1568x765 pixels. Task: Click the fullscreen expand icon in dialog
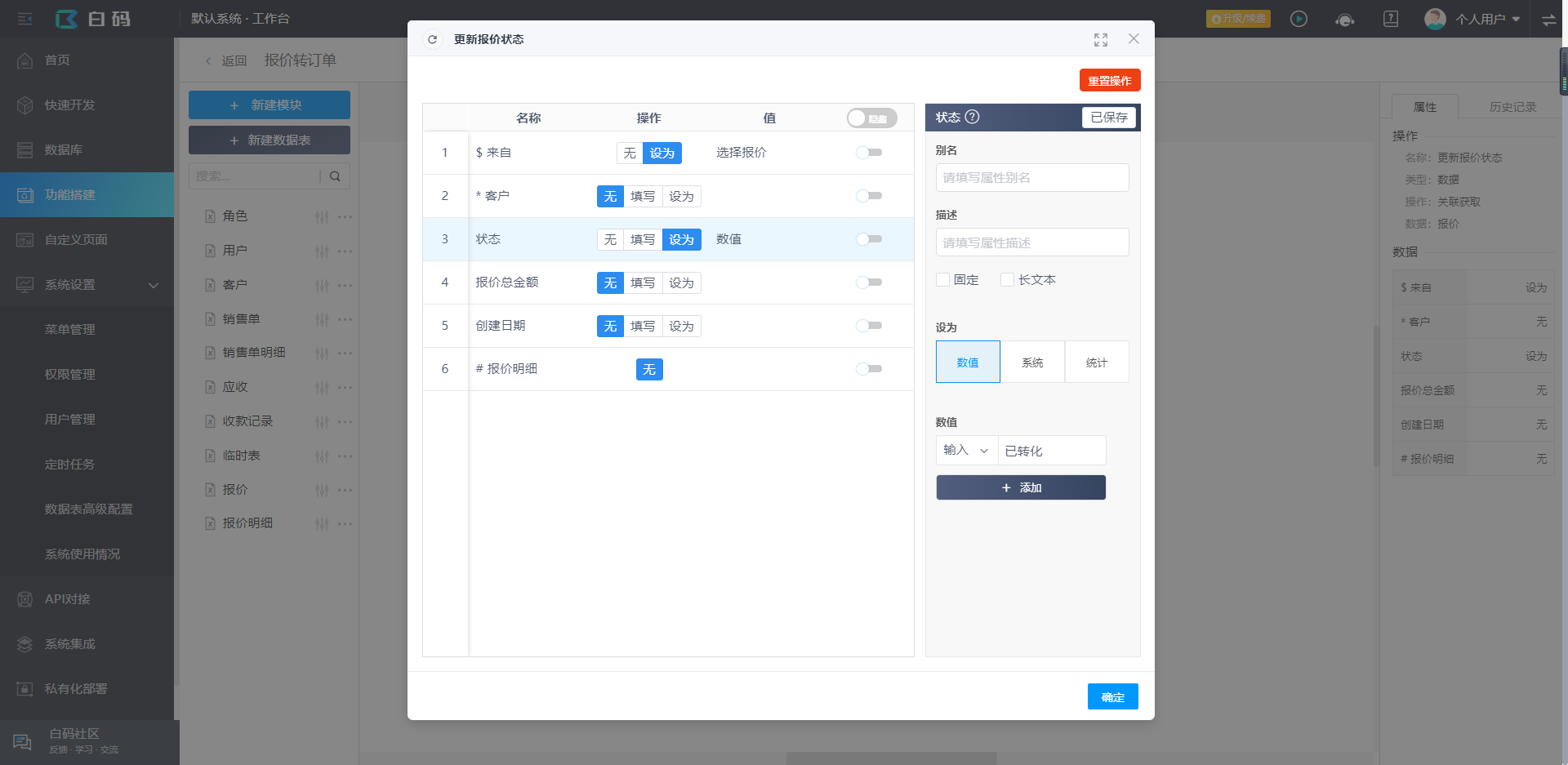tap(1101, 39)
